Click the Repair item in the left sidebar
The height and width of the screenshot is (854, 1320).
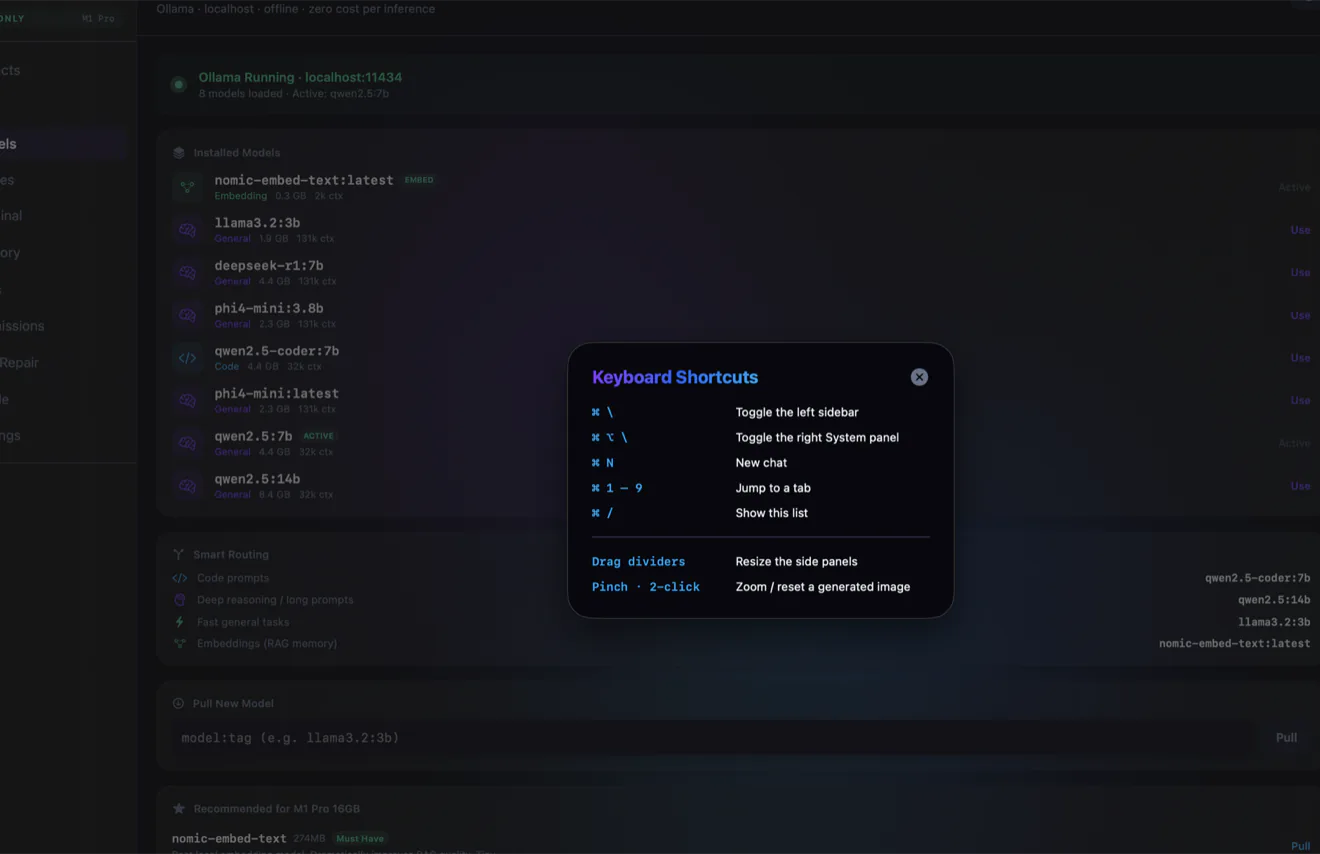point(19,362)
